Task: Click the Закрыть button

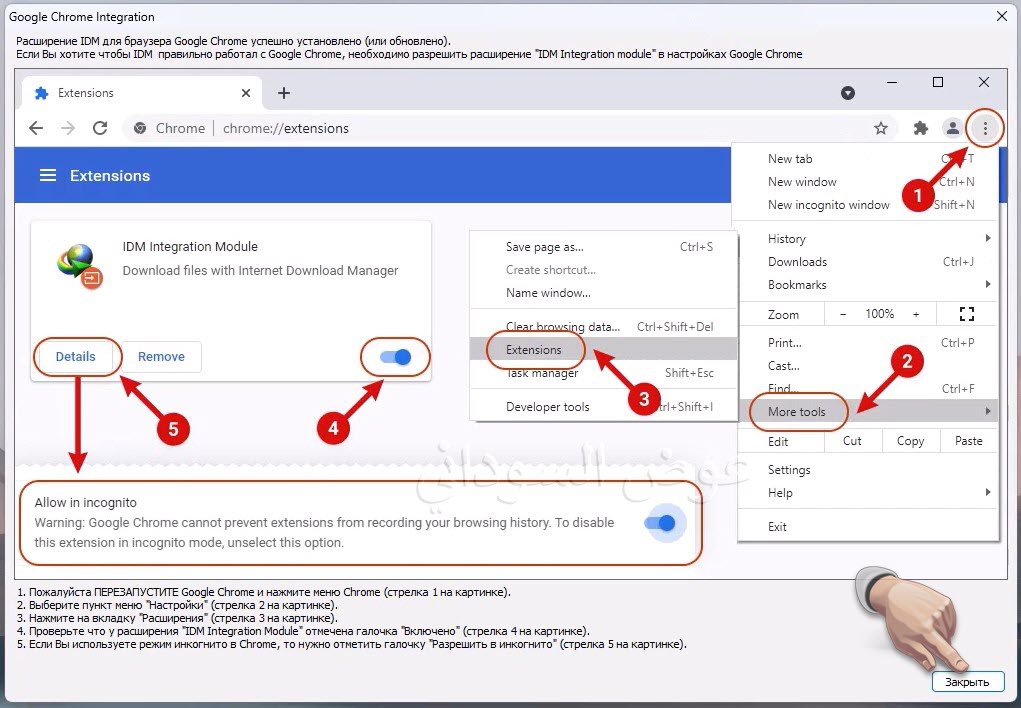Action: [967, 682]
